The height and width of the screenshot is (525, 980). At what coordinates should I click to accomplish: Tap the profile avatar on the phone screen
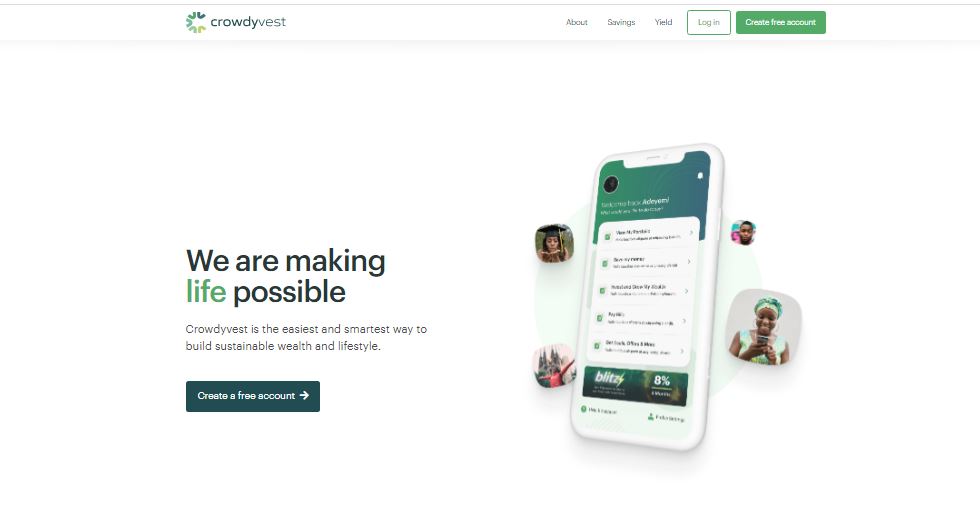pyautogui.click(x=611, y=184)
